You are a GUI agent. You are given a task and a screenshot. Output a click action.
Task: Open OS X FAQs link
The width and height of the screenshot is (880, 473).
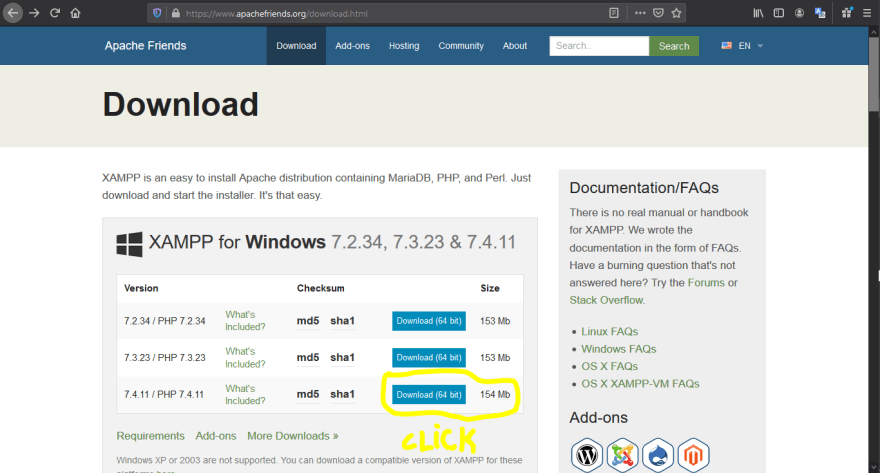609,366
